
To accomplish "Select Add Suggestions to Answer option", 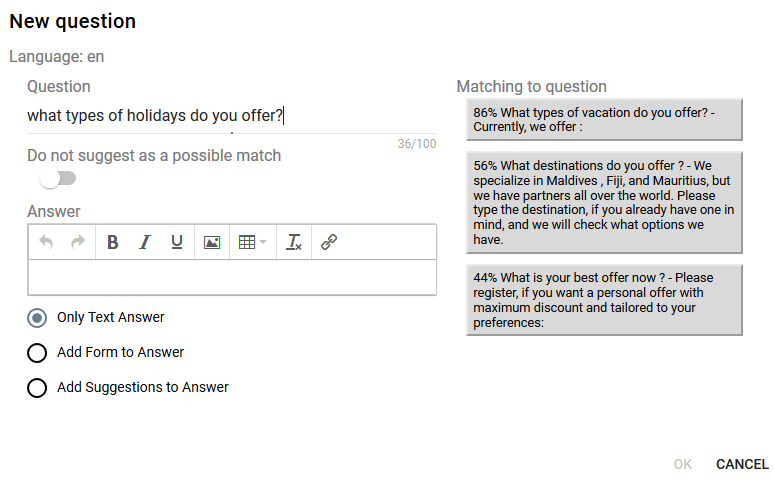I will pos(37,388).
